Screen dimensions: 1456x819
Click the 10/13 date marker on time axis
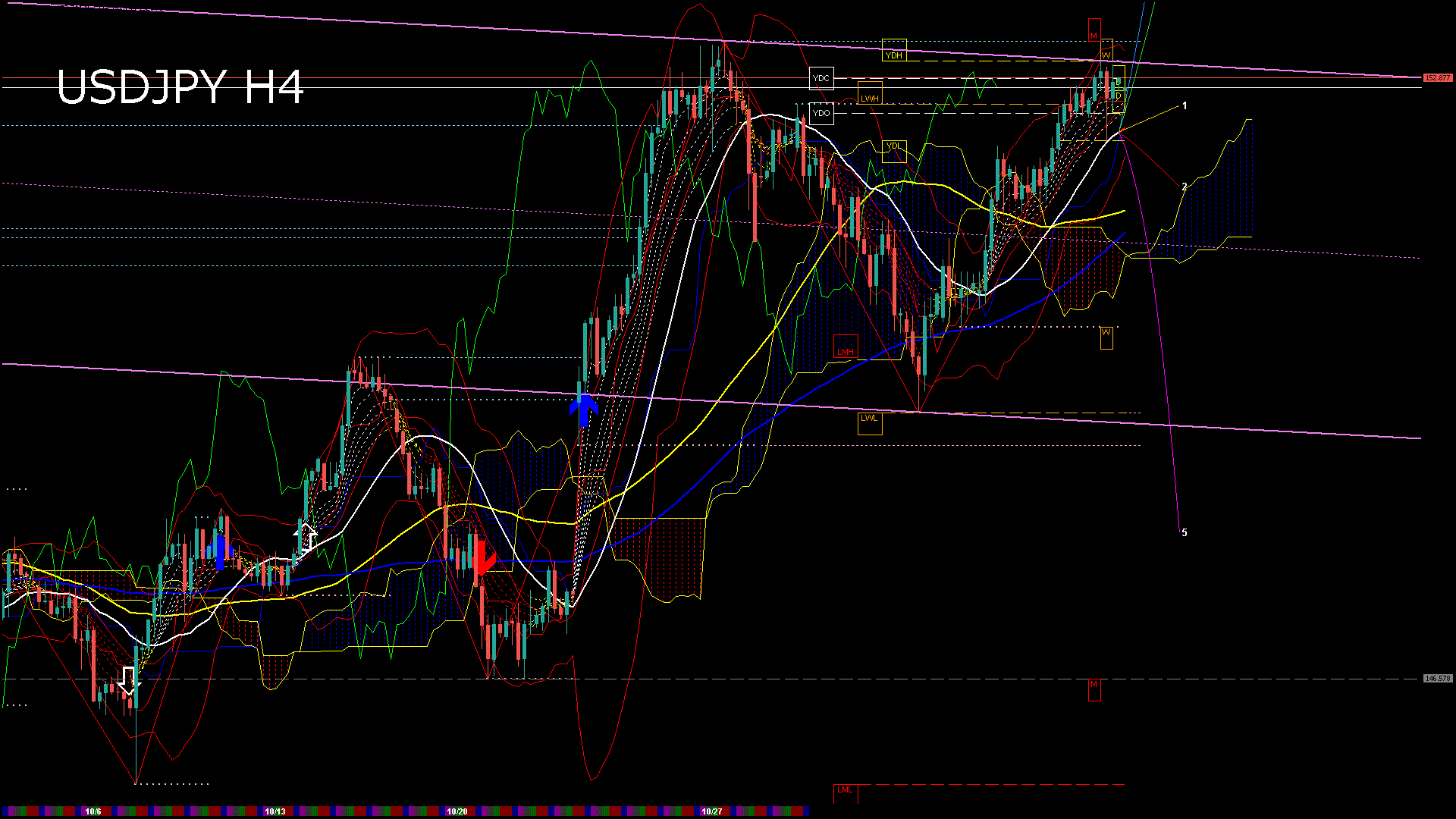[275, 811]
